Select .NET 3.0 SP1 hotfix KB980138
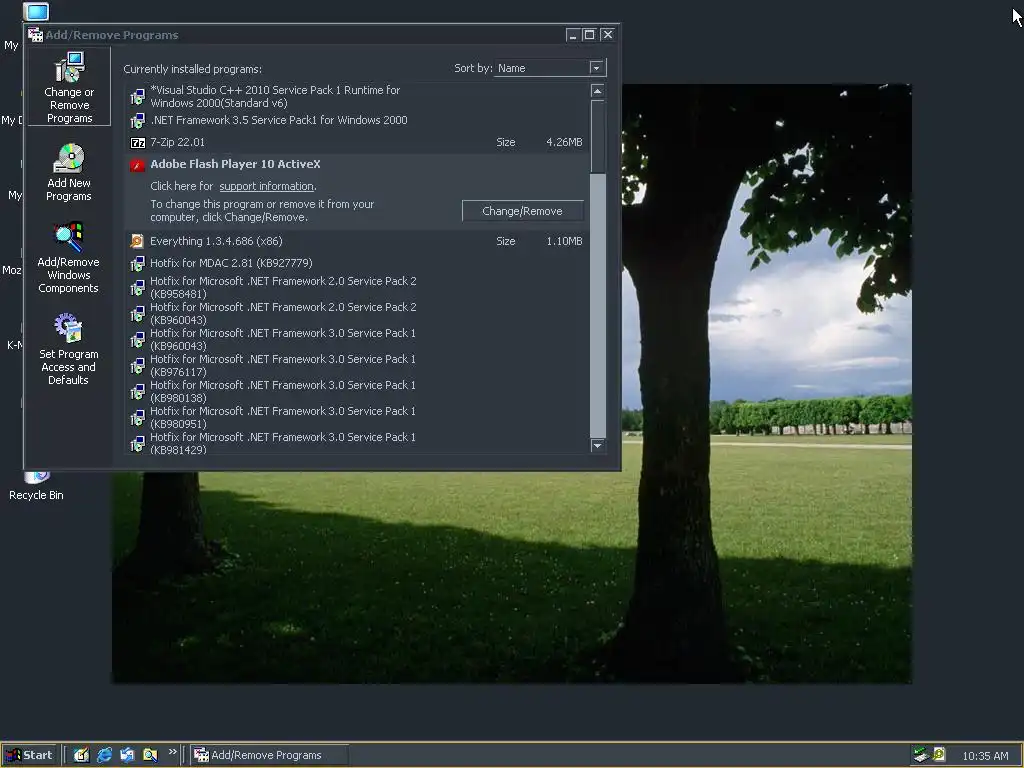The image size is (1024, 768). 357,391
